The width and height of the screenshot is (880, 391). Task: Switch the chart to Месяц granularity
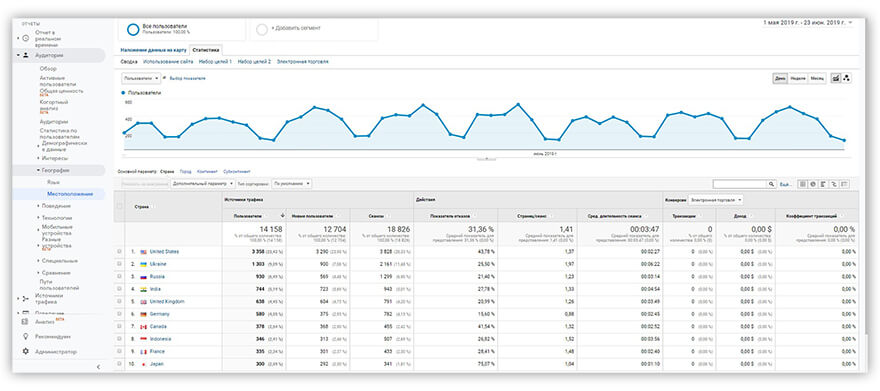tap(817, 79)
